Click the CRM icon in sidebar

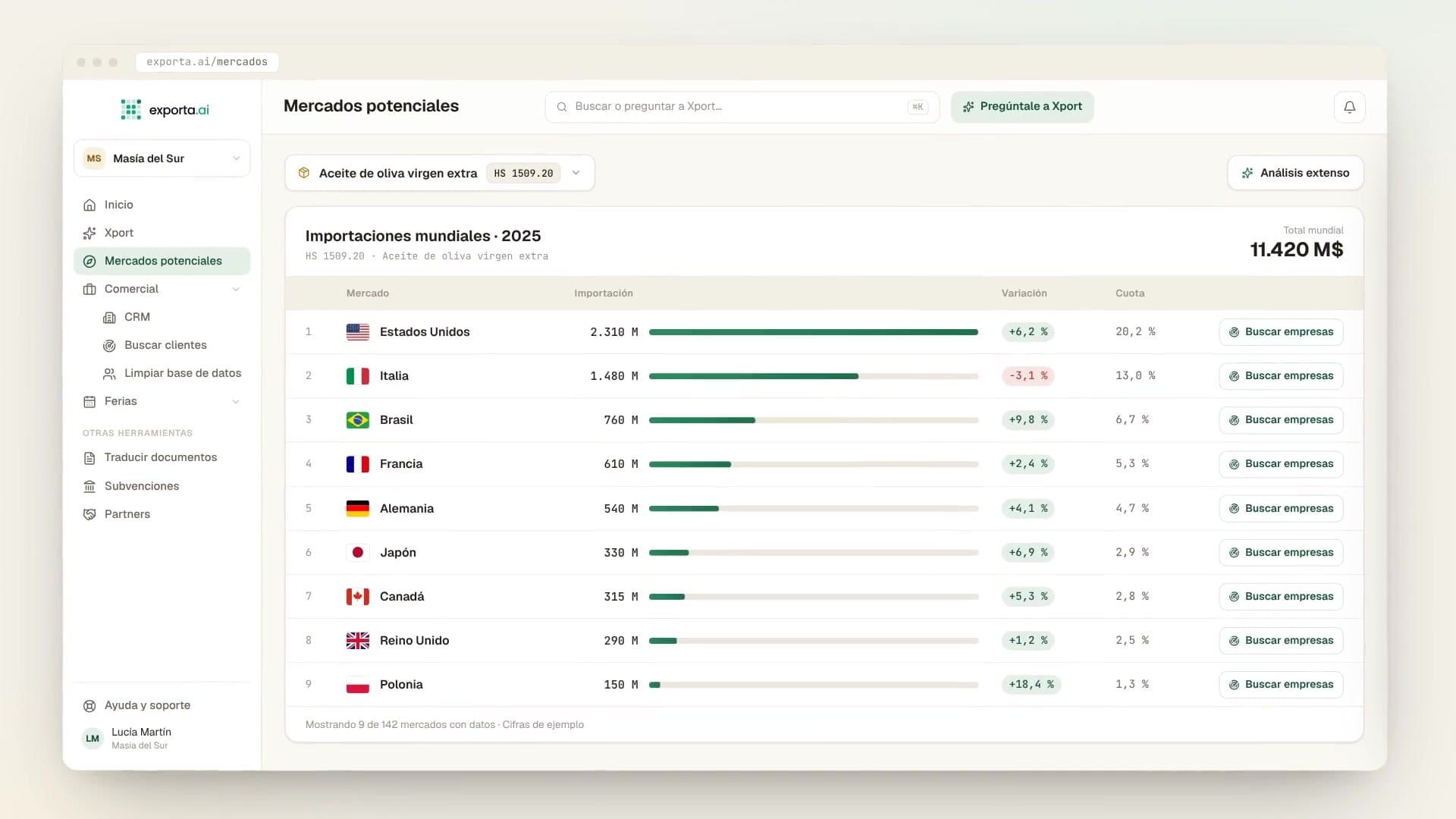109,317
